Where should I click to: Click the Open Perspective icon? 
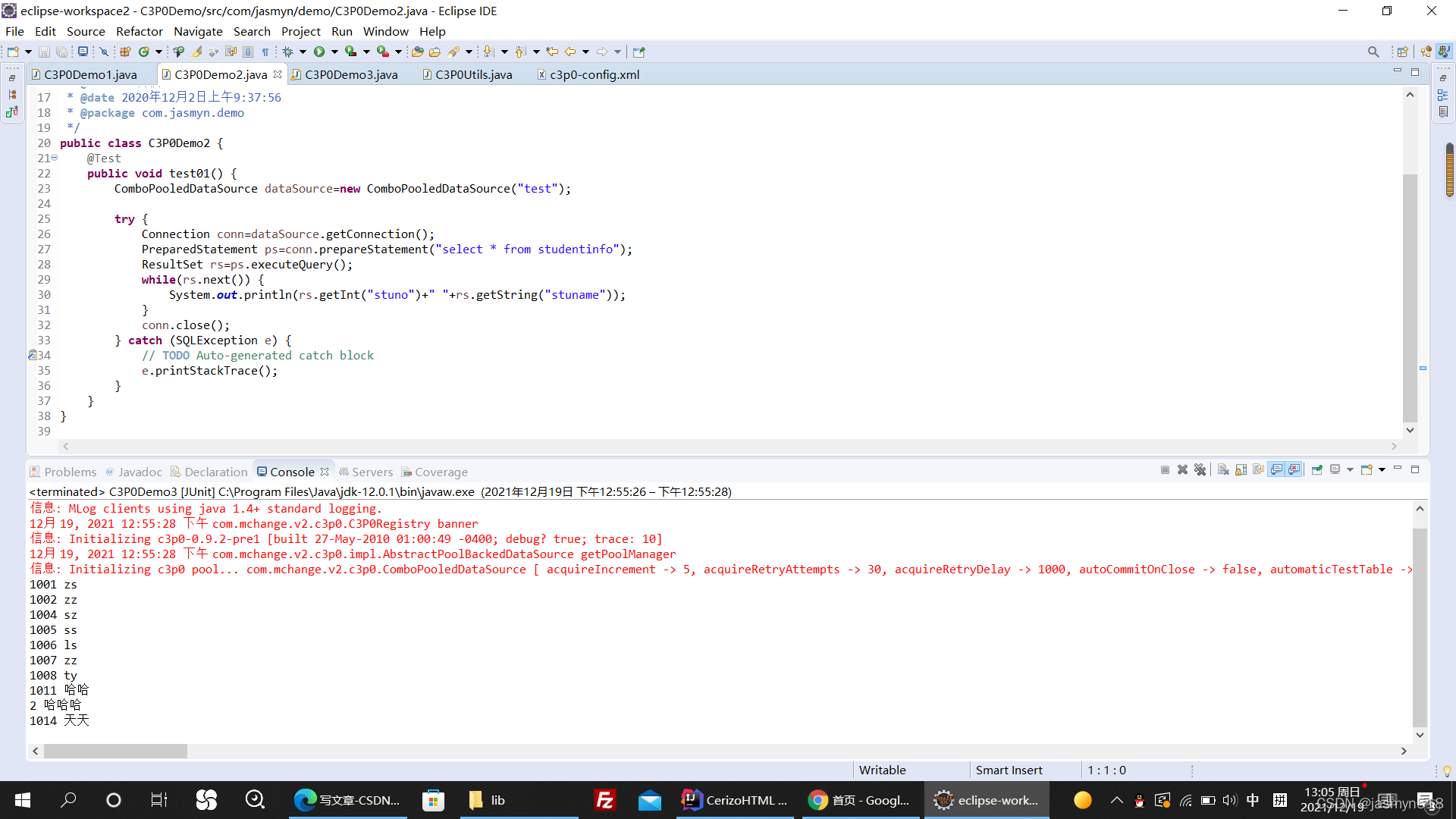coord(1402,52)
